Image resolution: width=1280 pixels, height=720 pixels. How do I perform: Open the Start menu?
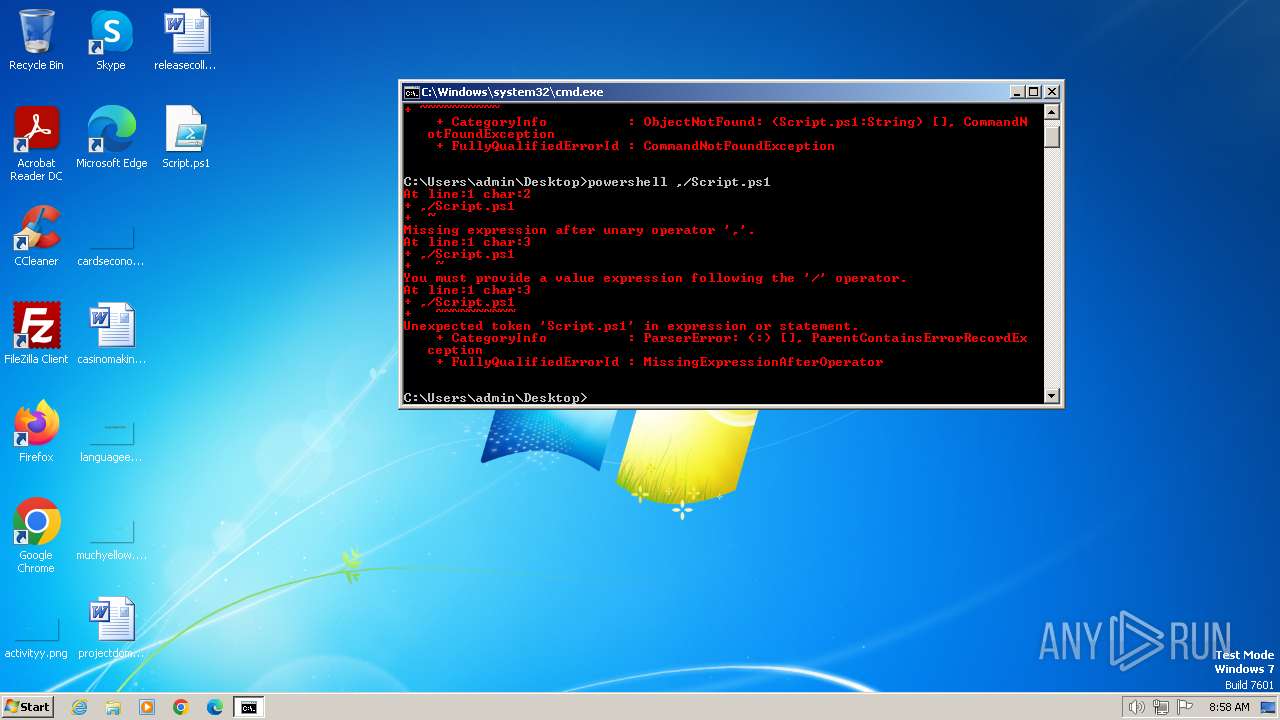coord(27,707)
